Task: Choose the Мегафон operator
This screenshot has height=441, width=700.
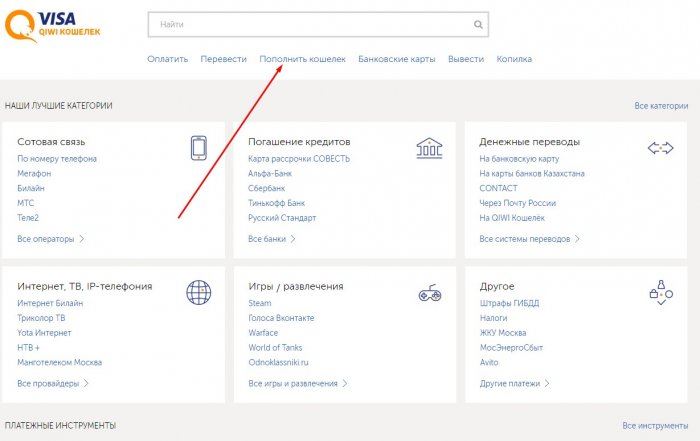Action: coord(34,174)
